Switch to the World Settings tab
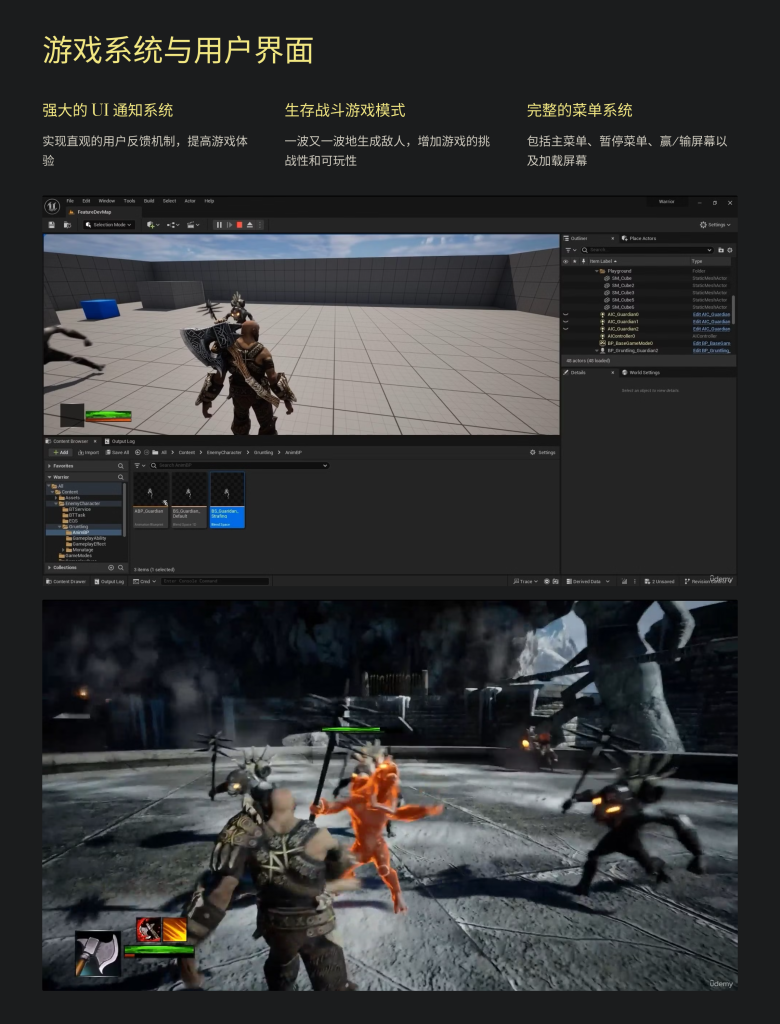Image resolution: width=780 pixels, height=1024 pixels. tap(641, 372)
